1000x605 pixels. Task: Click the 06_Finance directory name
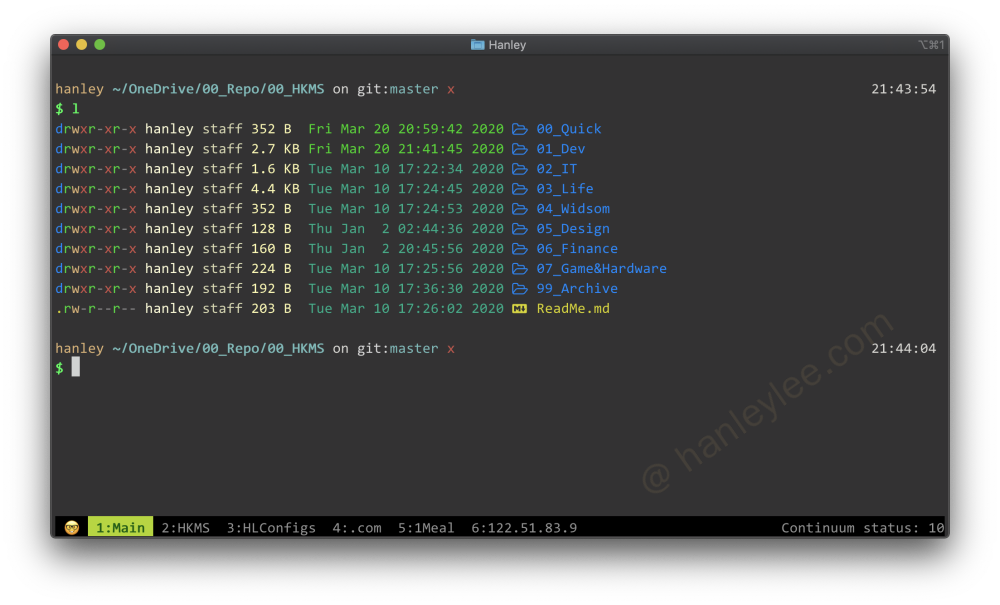[x=577, y=249]
